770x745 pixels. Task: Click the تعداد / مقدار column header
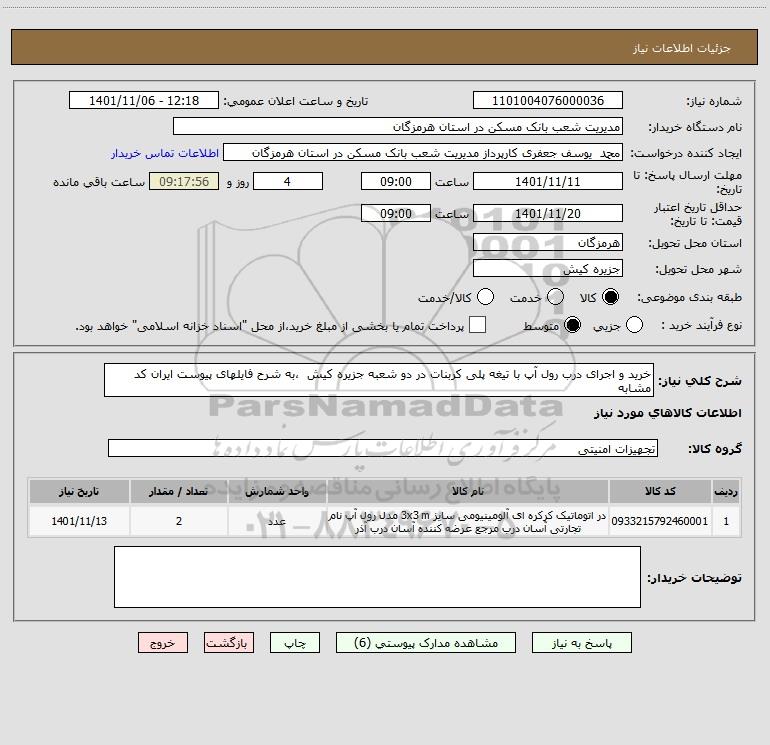coord(179,491)
